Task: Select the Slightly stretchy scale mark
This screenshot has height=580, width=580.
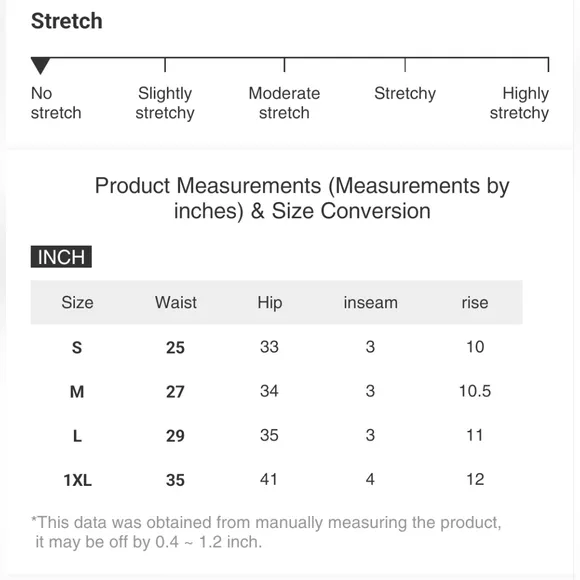Action: 165,103
